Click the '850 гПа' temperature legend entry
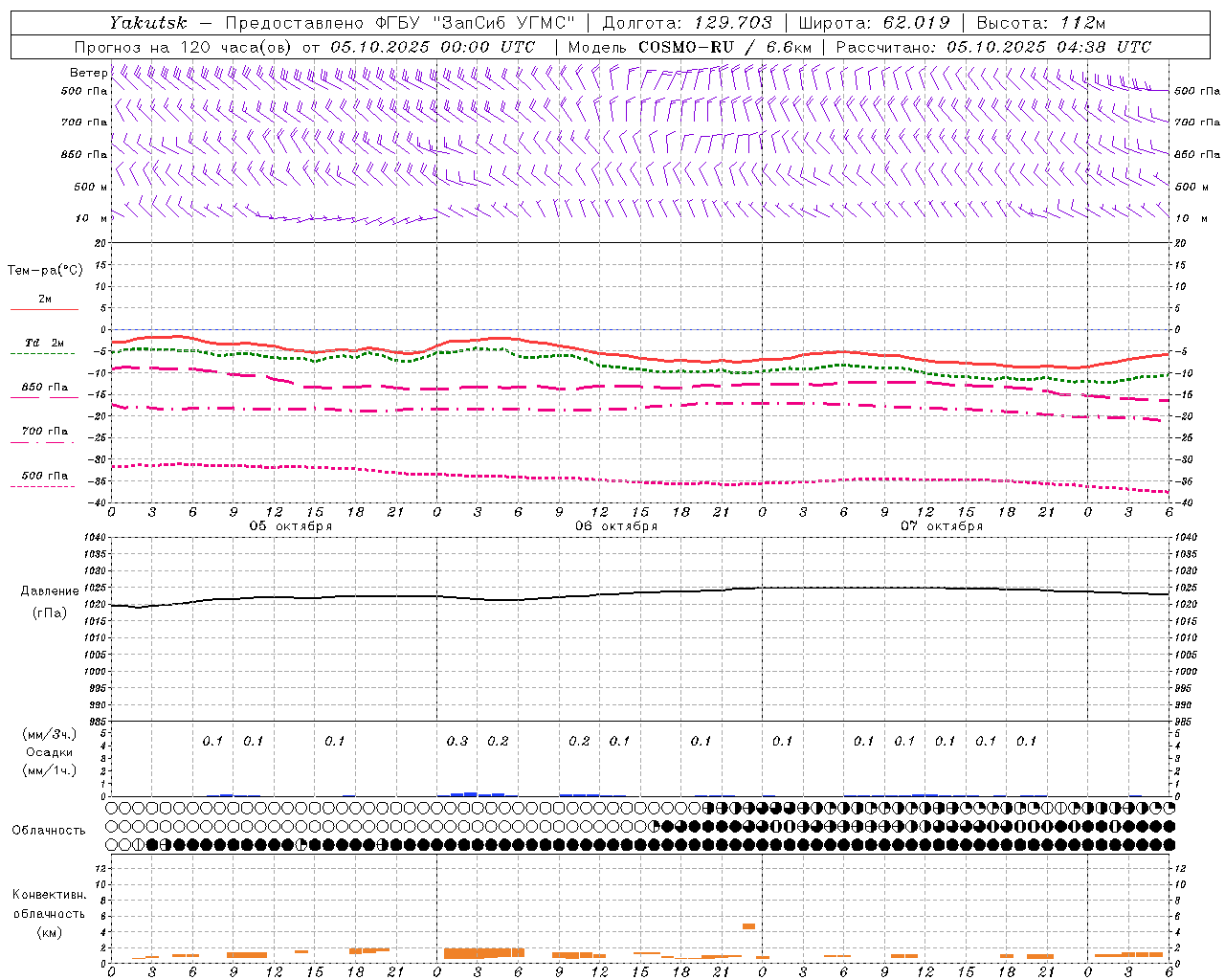This screenshot has height=980, width=1225. (x=44, y=388)
